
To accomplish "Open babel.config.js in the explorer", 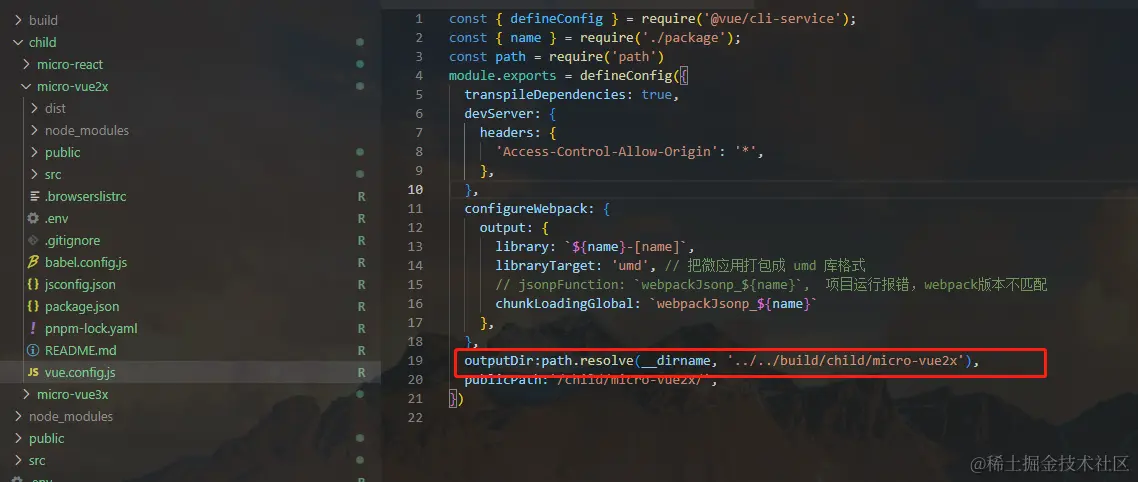I will point(86,262).
